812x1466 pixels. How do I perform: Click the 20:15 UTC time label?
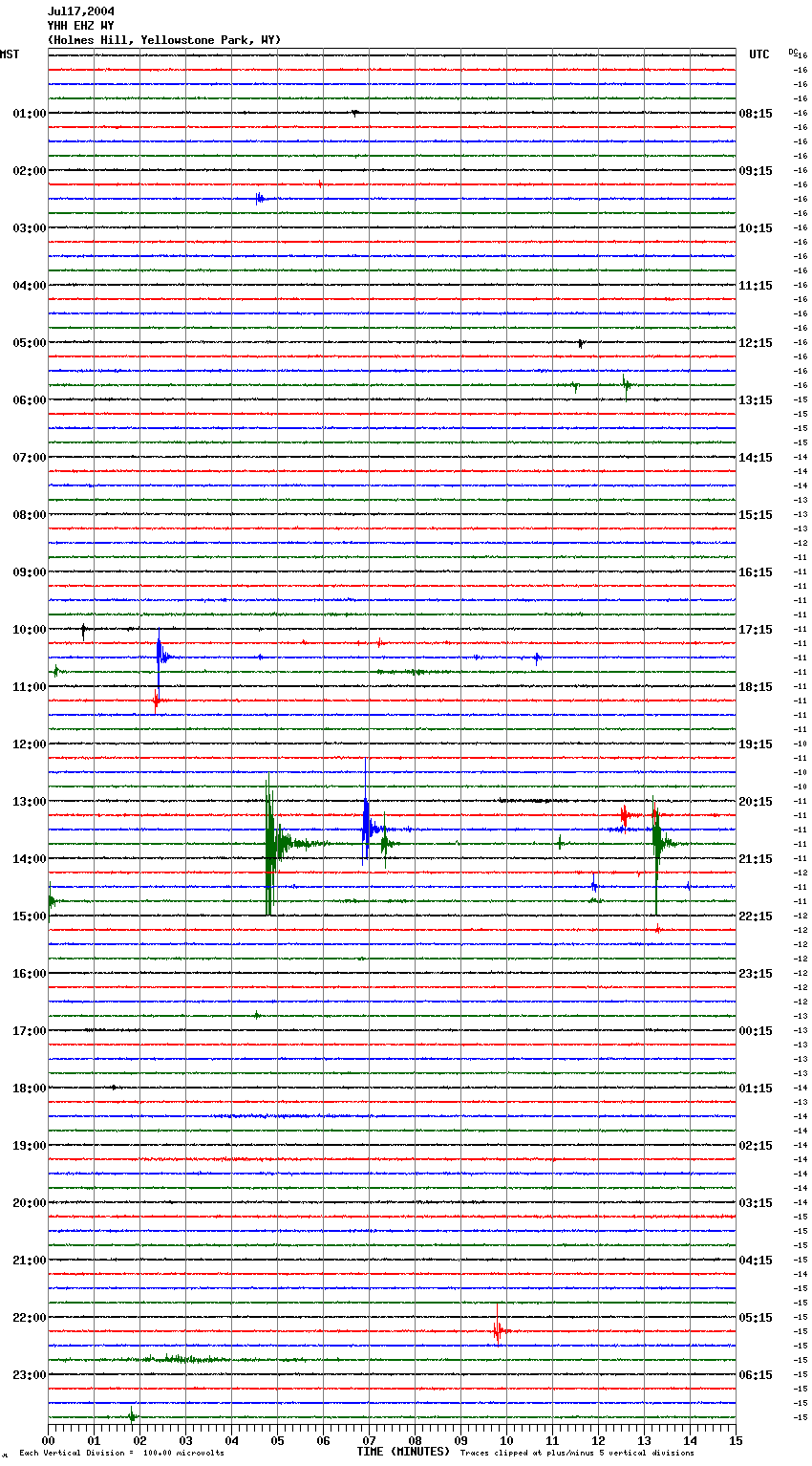(x=756, y=802)
